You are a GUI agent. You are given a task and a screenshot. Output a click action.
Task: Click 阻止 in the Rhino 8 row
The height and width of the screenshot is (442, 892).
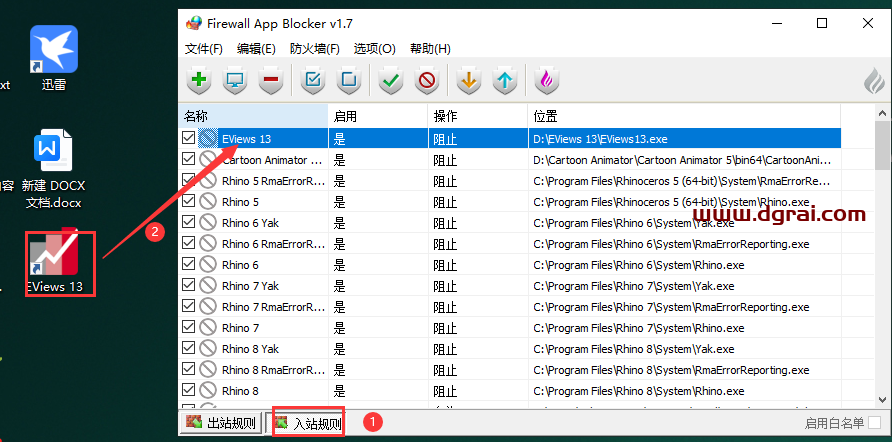[445, 391]
